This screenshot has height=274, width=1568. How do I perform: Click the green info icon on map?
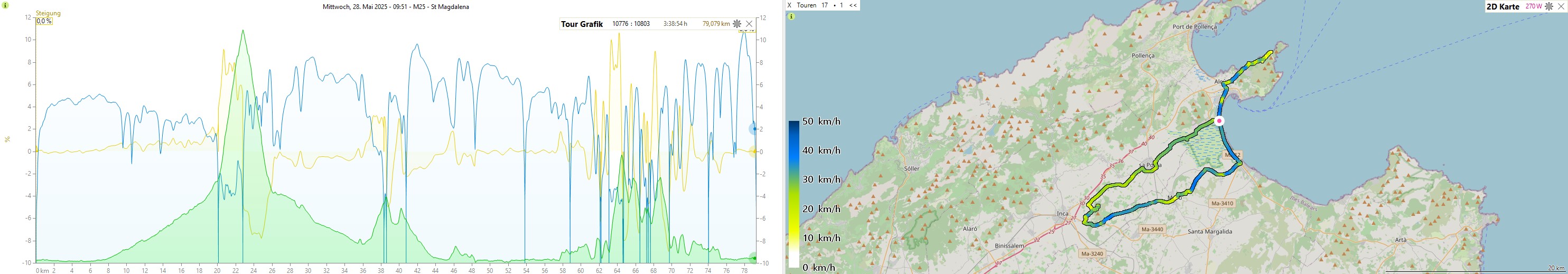pos(791,16)
